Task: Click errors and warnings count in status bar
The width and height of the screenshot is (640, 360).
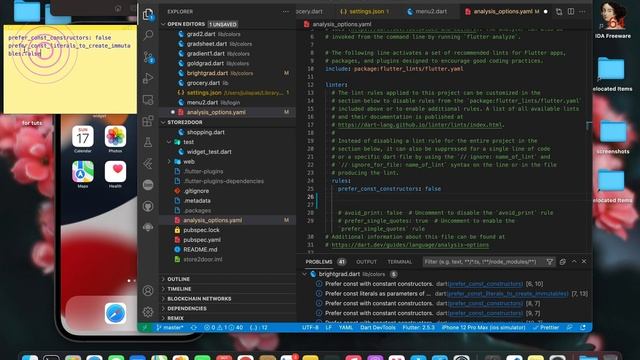Action: (x=224, y=327)
